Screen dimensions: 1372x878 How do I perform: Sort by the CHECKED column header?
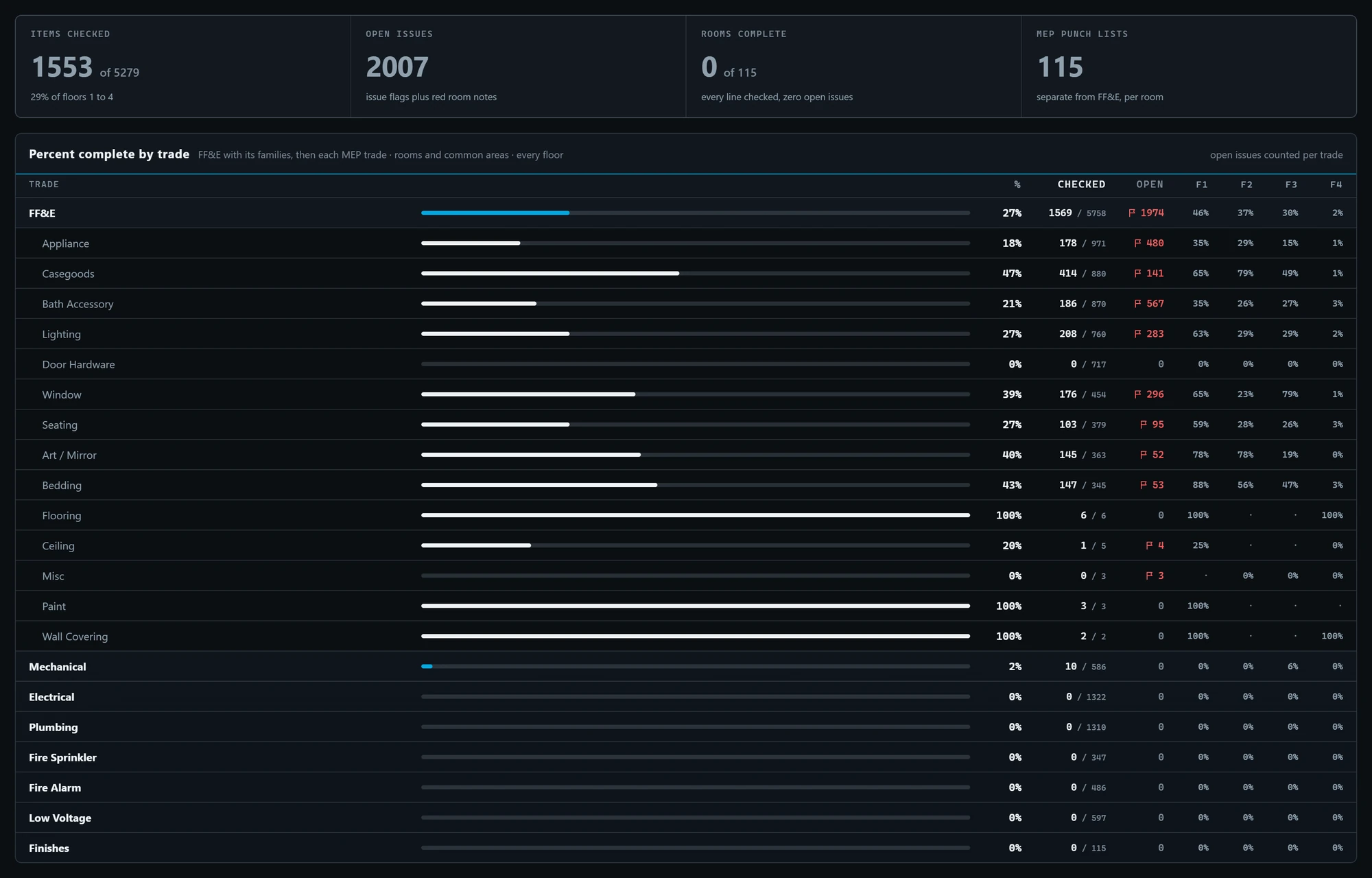click(1081, 185)
